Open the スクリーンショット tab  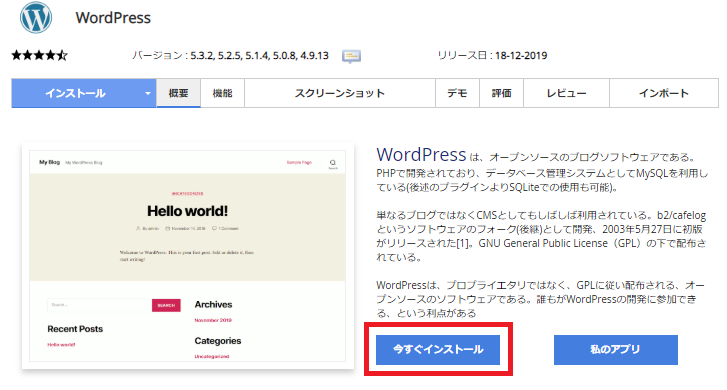click(340, 93)
